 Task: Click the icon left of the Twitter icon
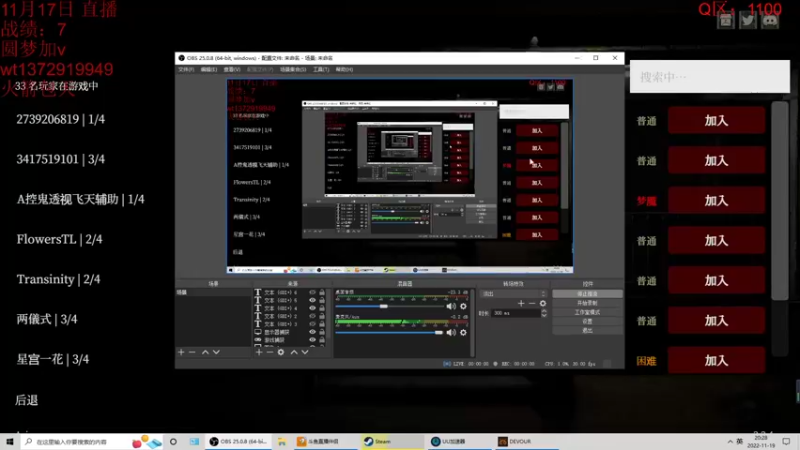(x=726, y=20)
